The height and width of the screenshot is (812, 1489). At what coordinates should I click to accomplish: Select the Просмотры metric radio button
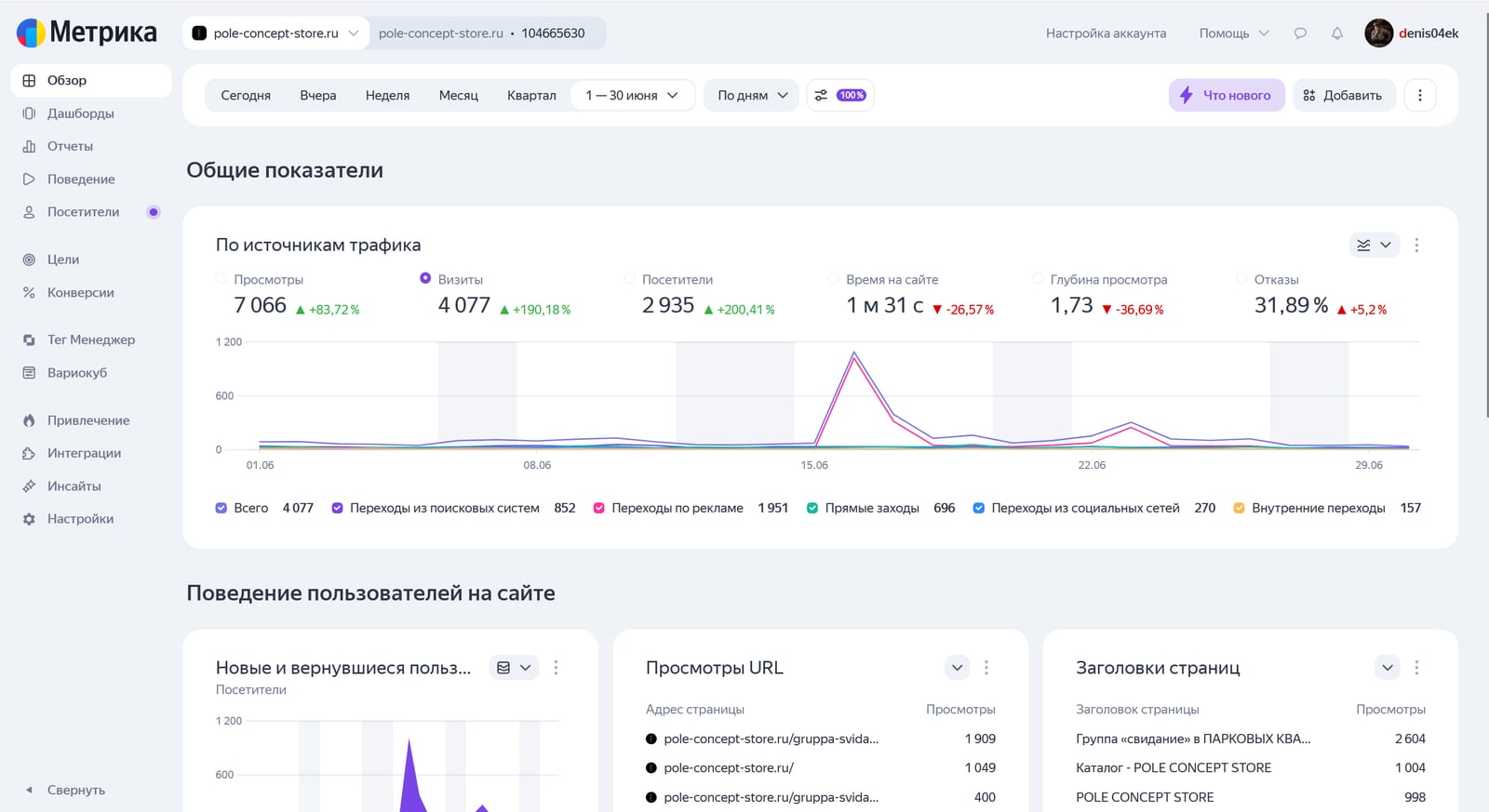pos(221,278)
